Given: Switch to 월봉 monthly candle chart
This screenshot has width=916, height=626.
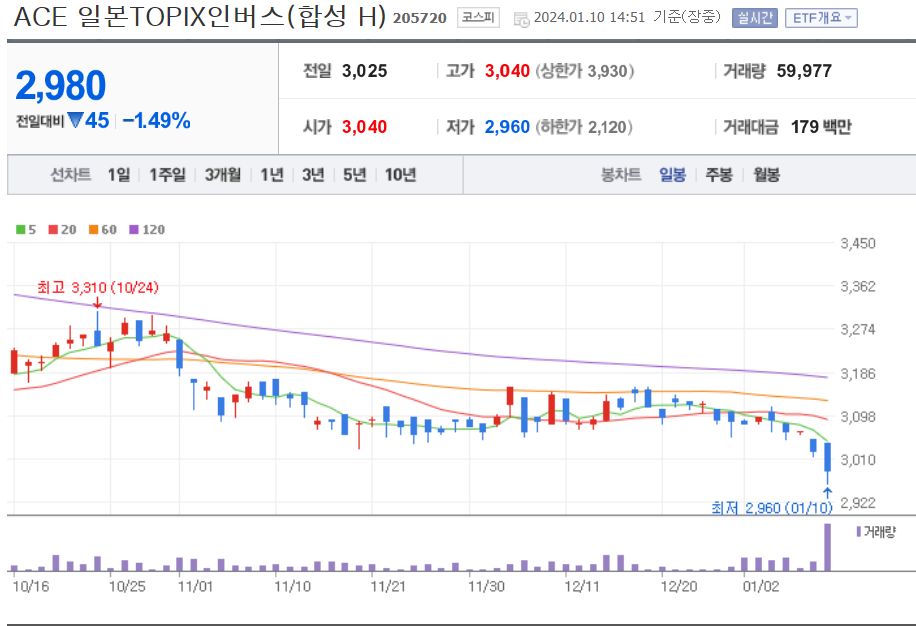Looking at the screenshot, I should (x=766, y=175).
